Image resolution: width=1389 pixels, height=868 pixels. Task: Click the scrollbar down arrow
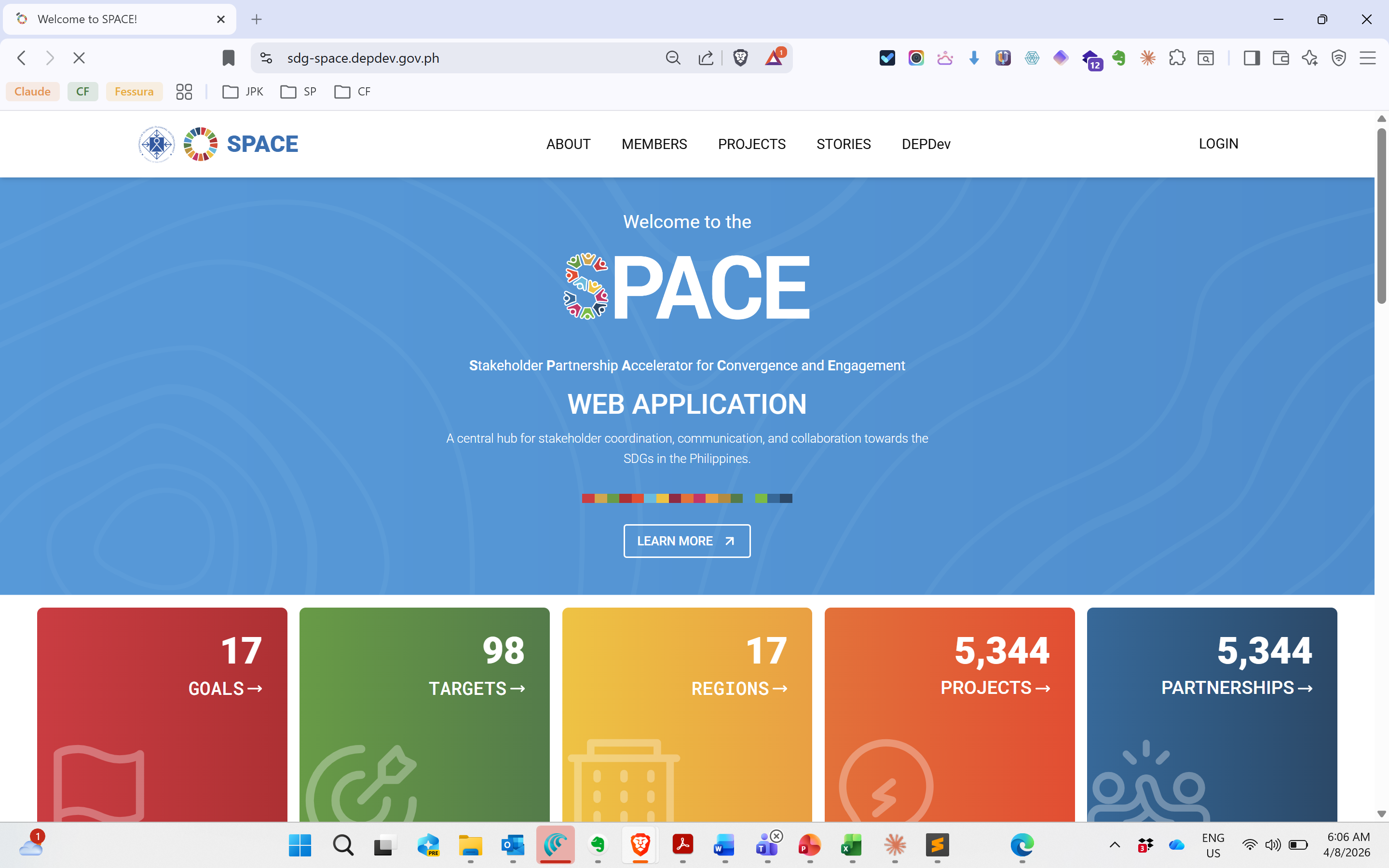(x=1382, y=814)
